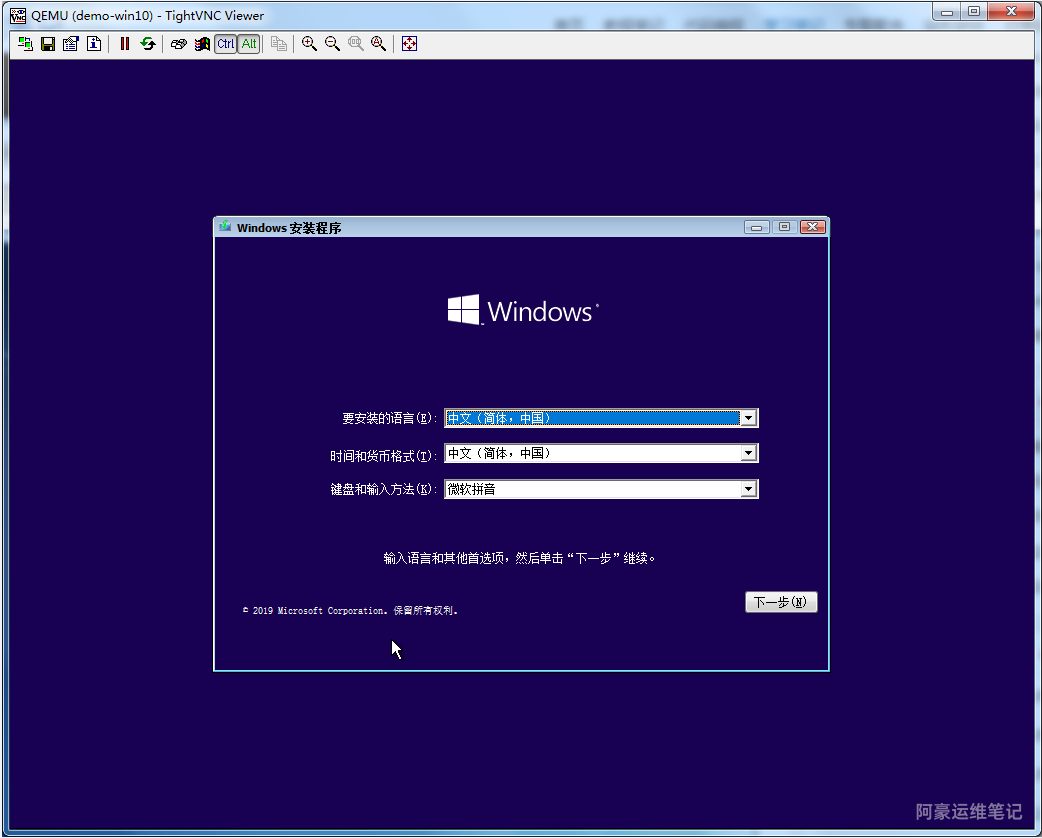Minimize the TightVNC Viewer window
Viewport: 1042px width, 838px height.
click(x=947, y=11)
